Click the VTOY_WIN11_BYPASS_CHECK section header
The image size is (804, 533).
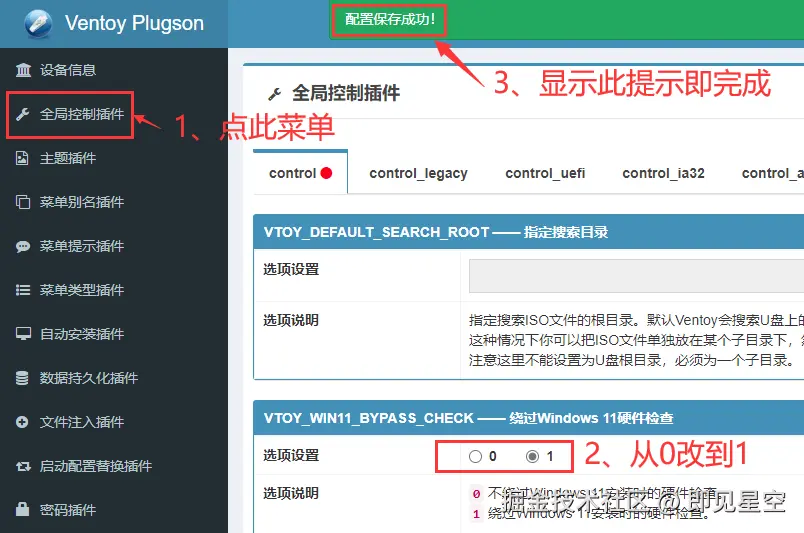(x=529, y=418)
